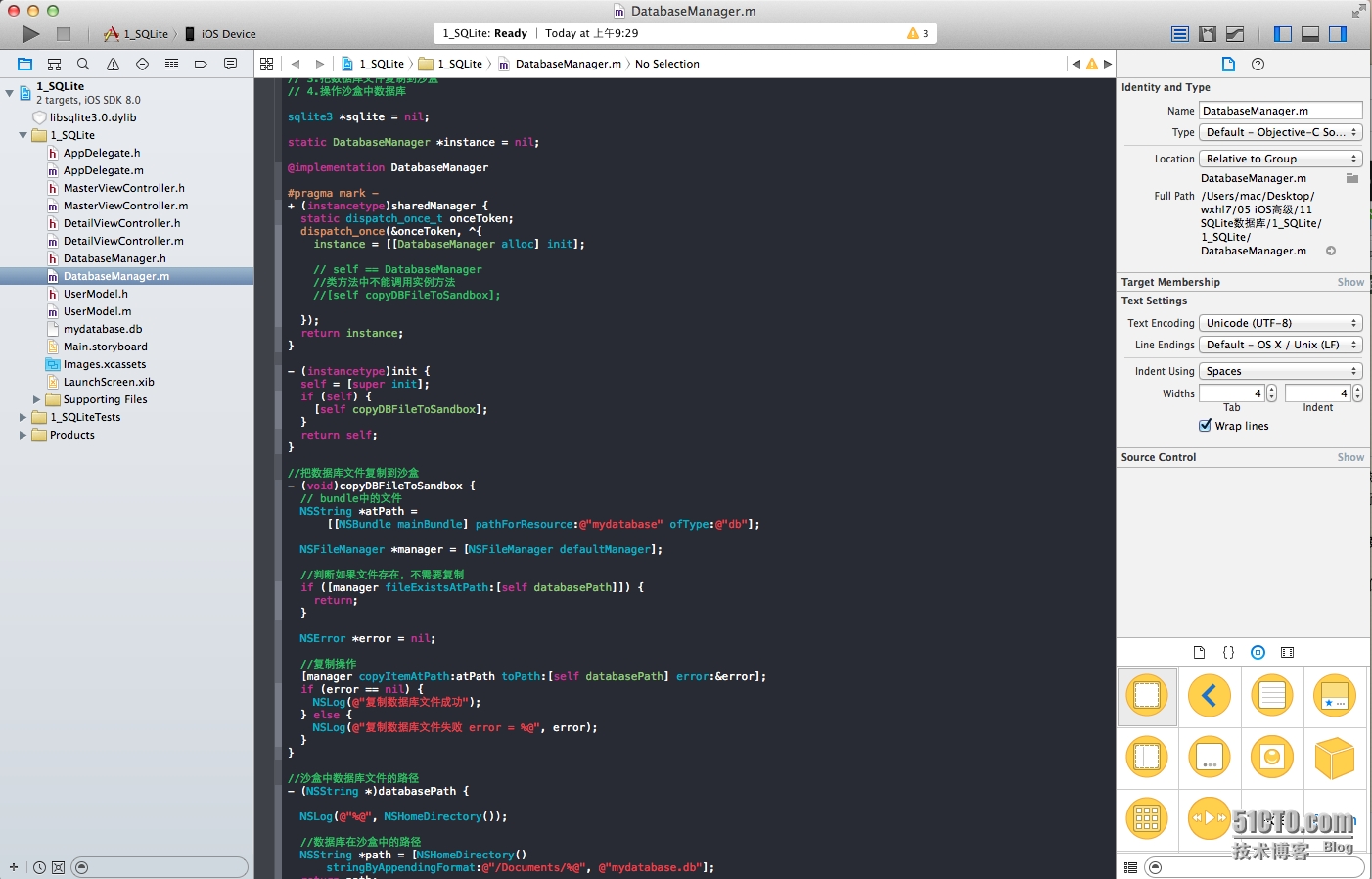This screenshot has height=879, width=1372.
Task: Switch to Version editor
Action: click(1235, 34)
